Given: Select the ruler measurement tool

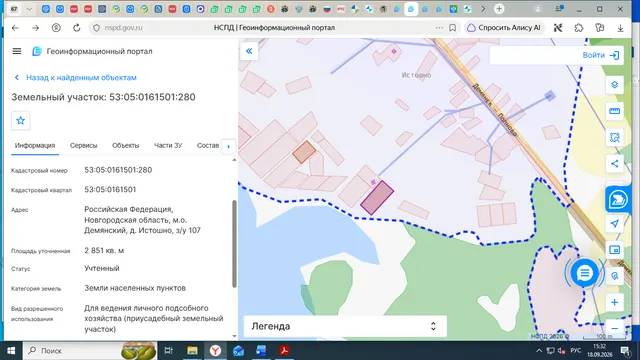Looking at the screenshot, I should click(x=614, y=111).
